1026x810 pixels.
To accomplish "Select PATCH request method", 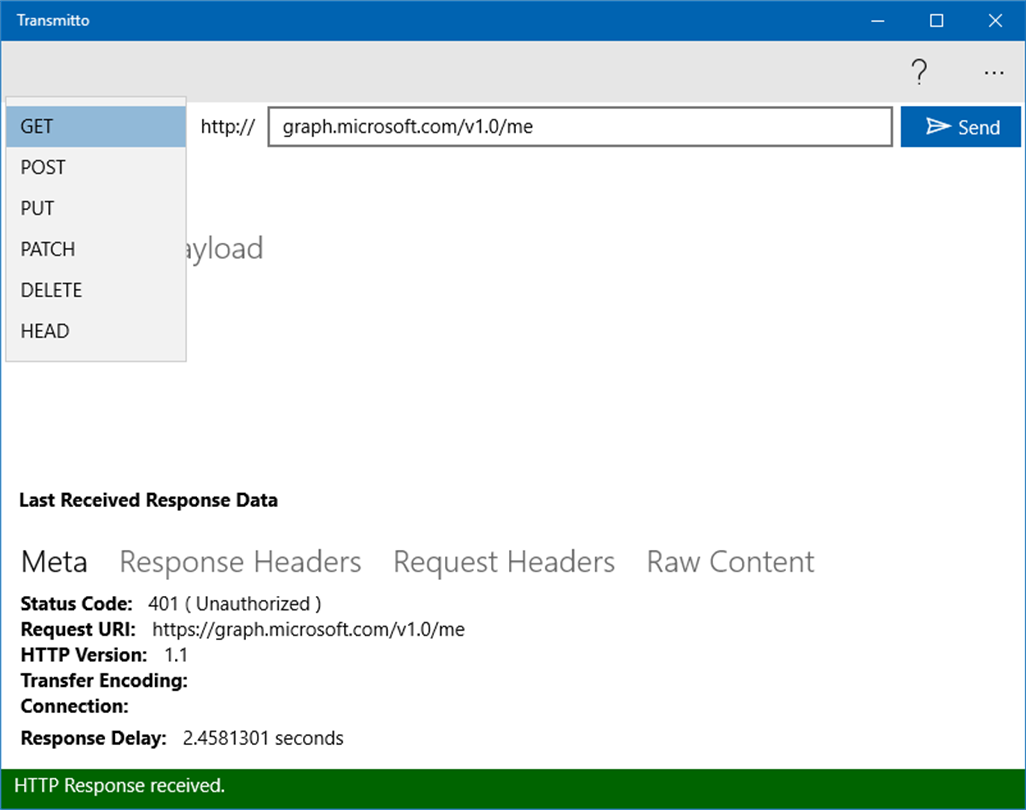I will coord(96,249).
